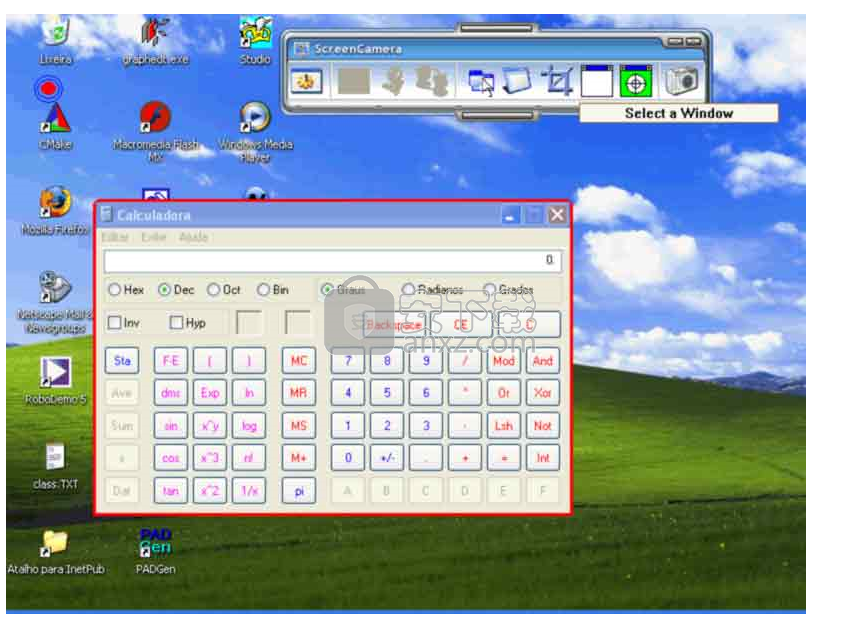Click the log button
Screen dimensions: 864x634
(249, 425)
